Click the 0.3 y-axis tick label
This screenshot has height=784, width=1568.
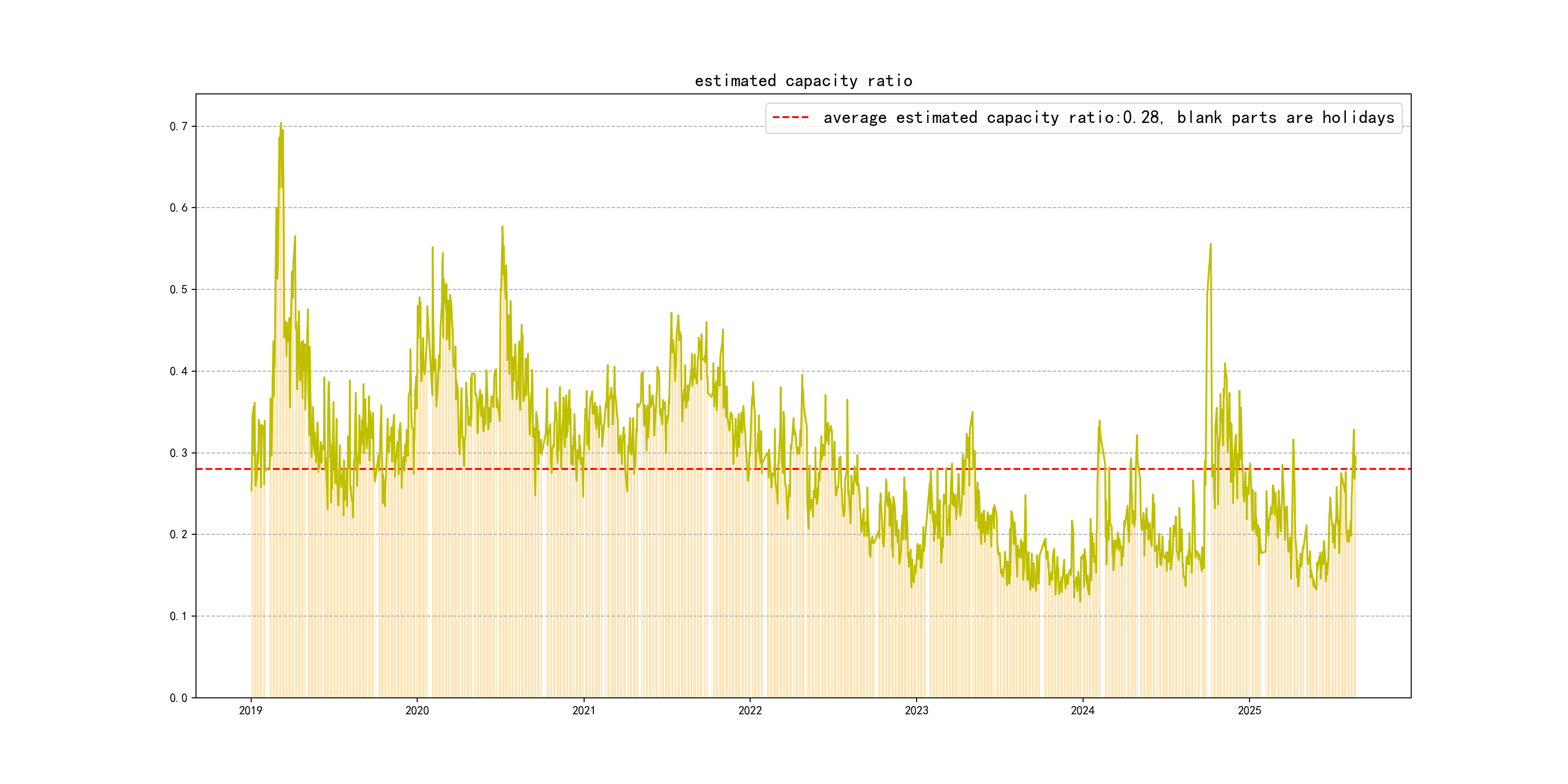pos(179,453)
